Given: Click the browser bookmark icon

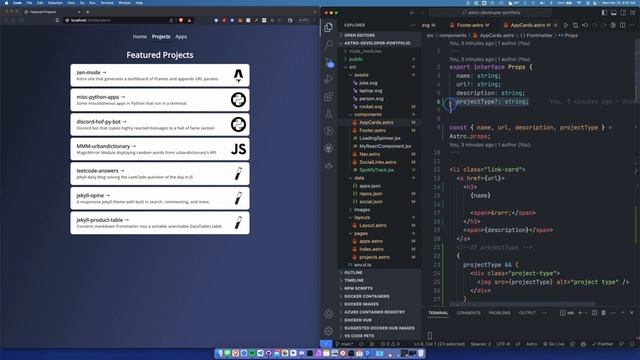Looking at the screenshot, I should click(57, 20).
